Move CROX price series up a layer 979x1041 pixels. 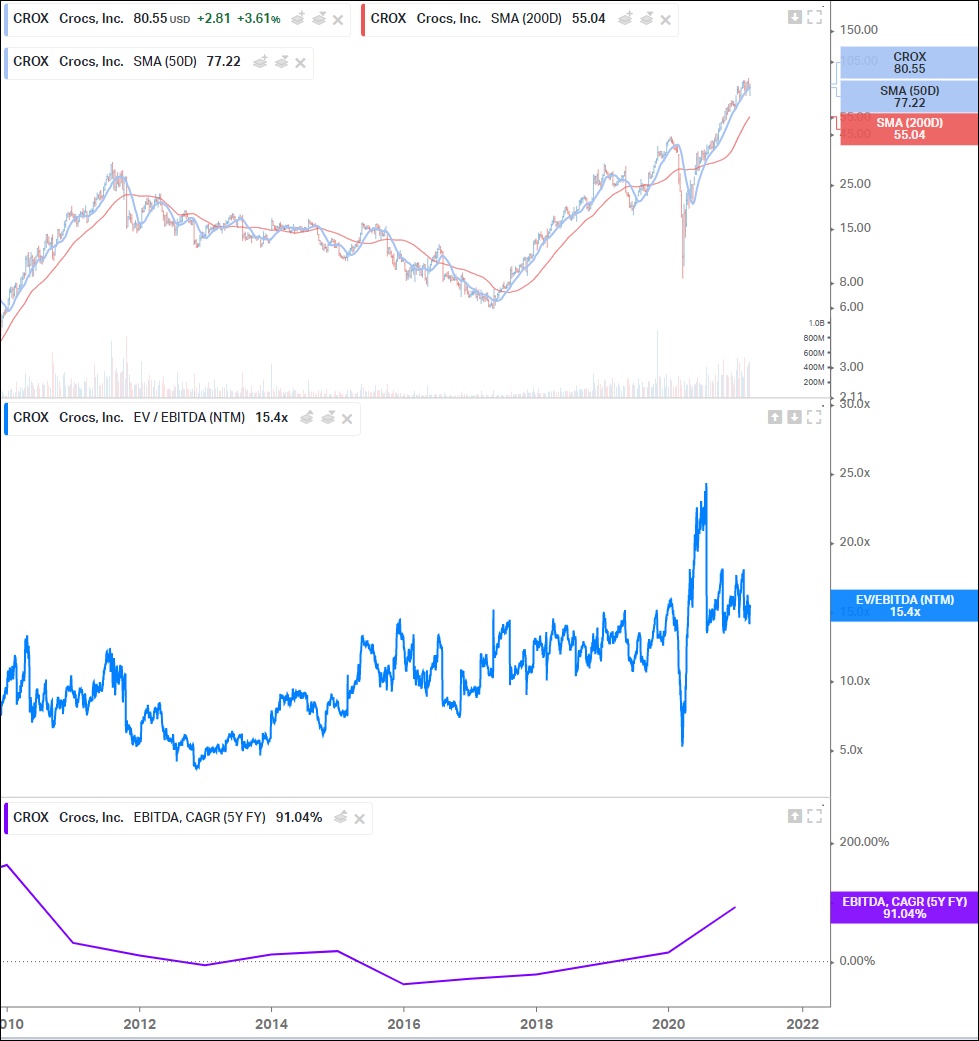tap(298, 19)
